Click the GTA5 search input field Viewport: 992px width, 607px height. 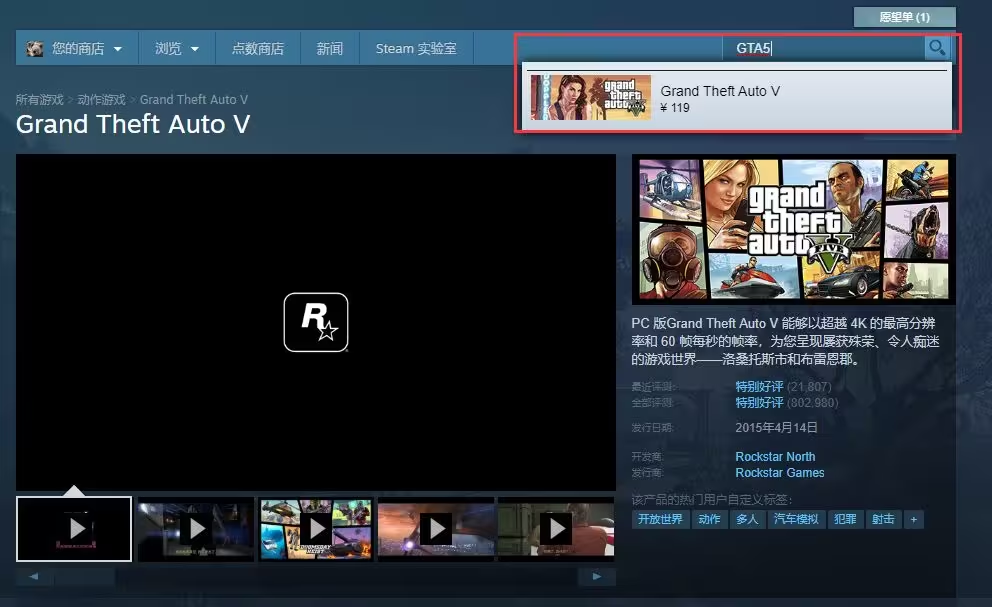pyautogui.click(x=823, y=48)
